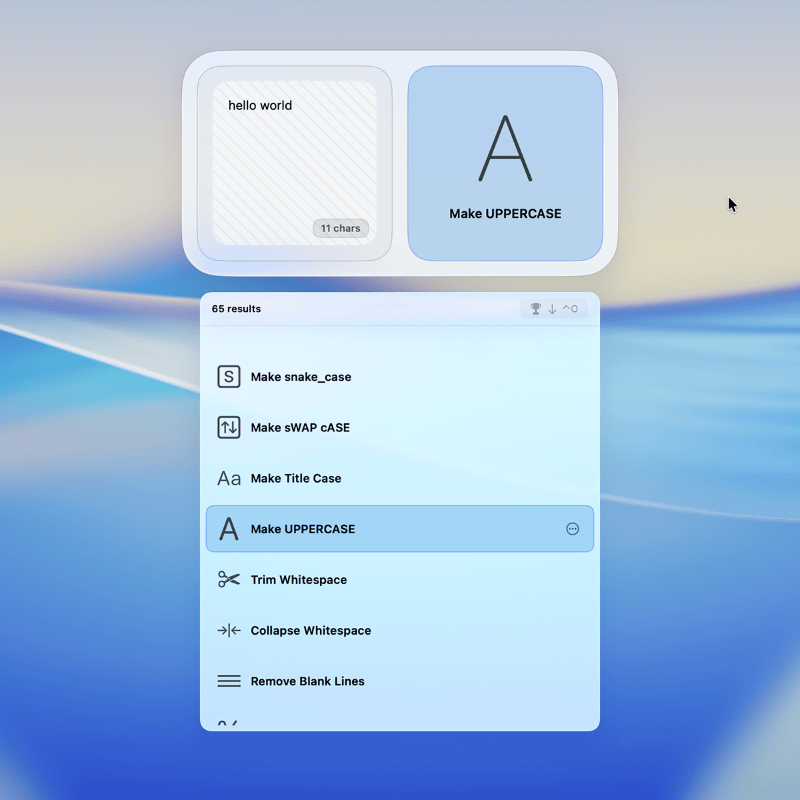Click the Aa Title Case icon
The width and height of the screenshot is (800, 800).
(x=229, y=479)
